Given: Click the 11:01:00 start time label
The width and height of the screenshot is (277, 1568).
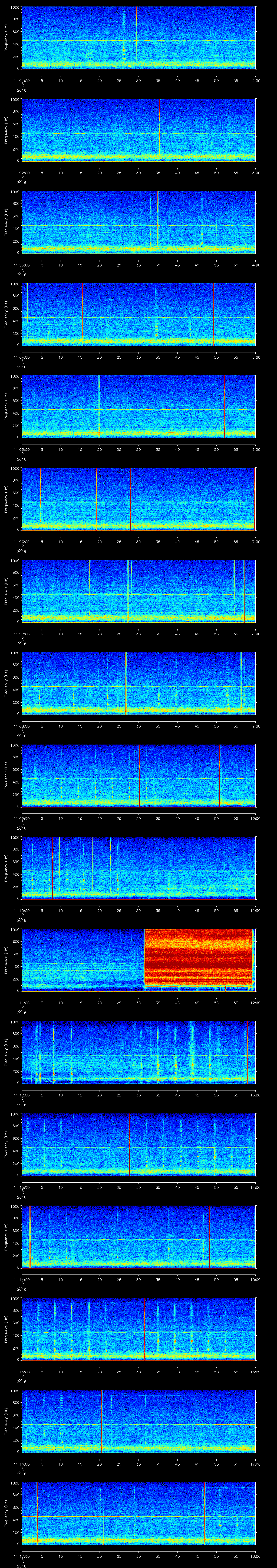Looking at the screenshot, I should coord(21,80).
